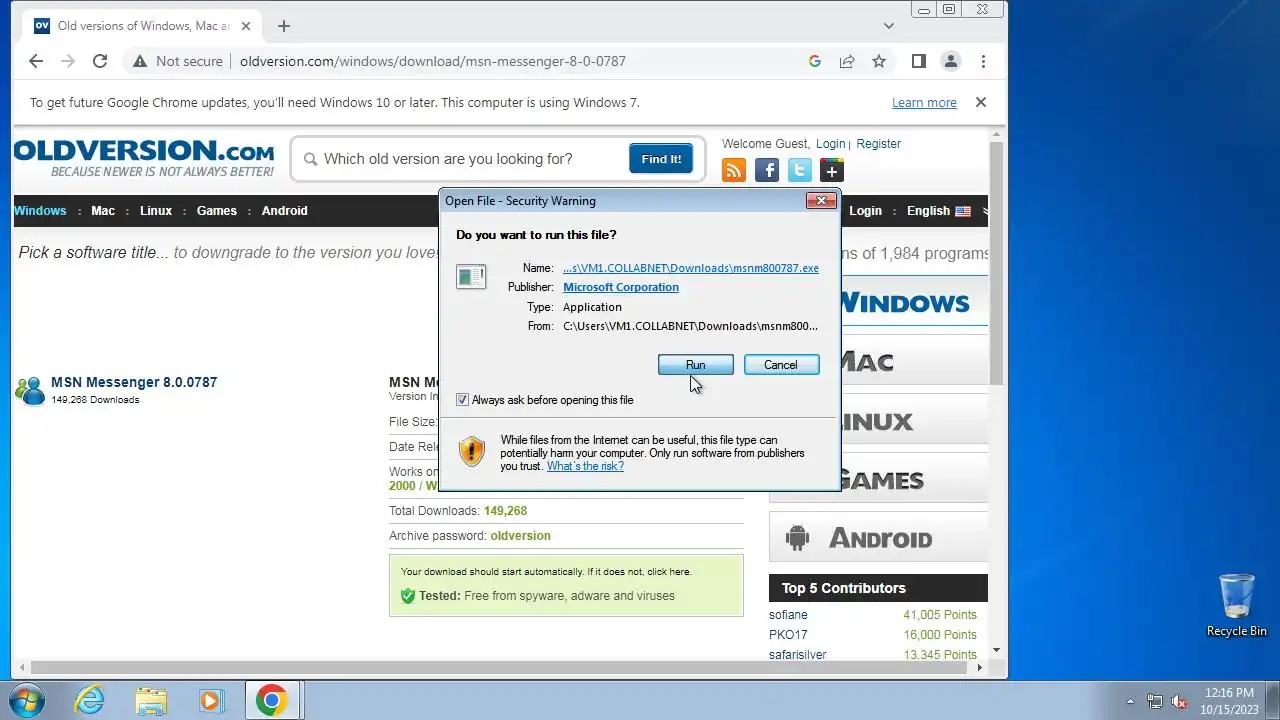Click the share page icon
This screenshot has width=1280, height=720.
(x=847, y=61)
